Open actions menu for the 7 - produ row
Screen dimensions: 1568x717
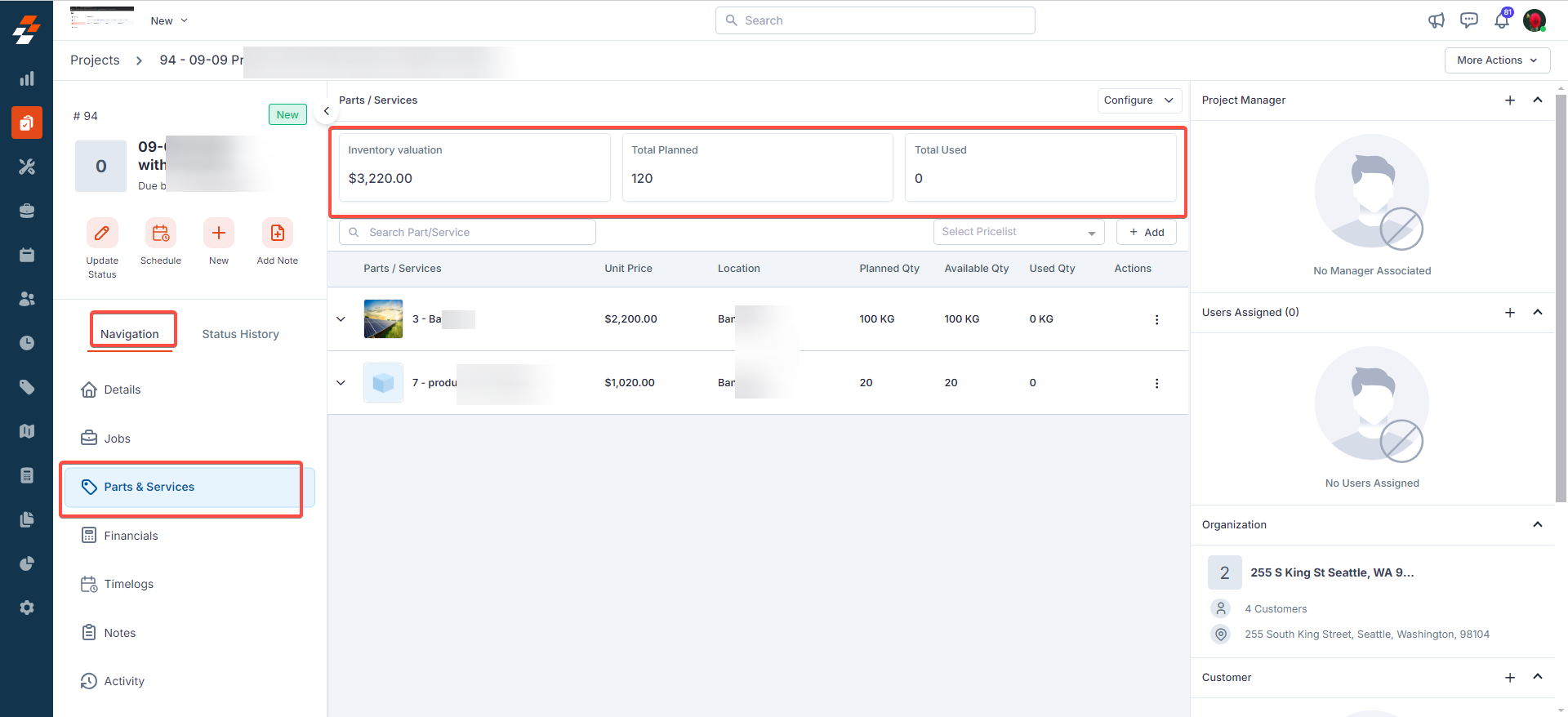click(1156, 383)
